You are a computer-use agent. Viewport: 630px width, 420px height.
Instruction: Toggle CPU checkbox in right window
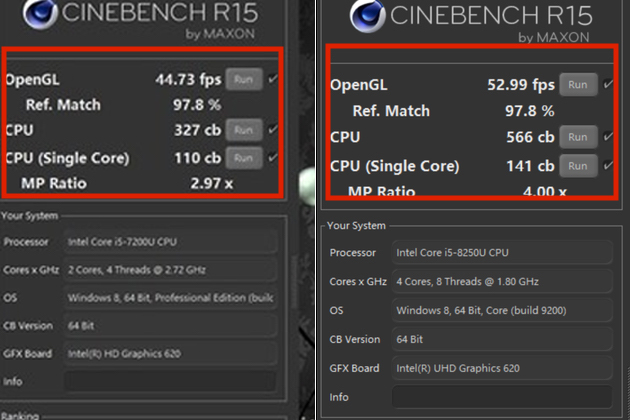[x=608, y=137]
